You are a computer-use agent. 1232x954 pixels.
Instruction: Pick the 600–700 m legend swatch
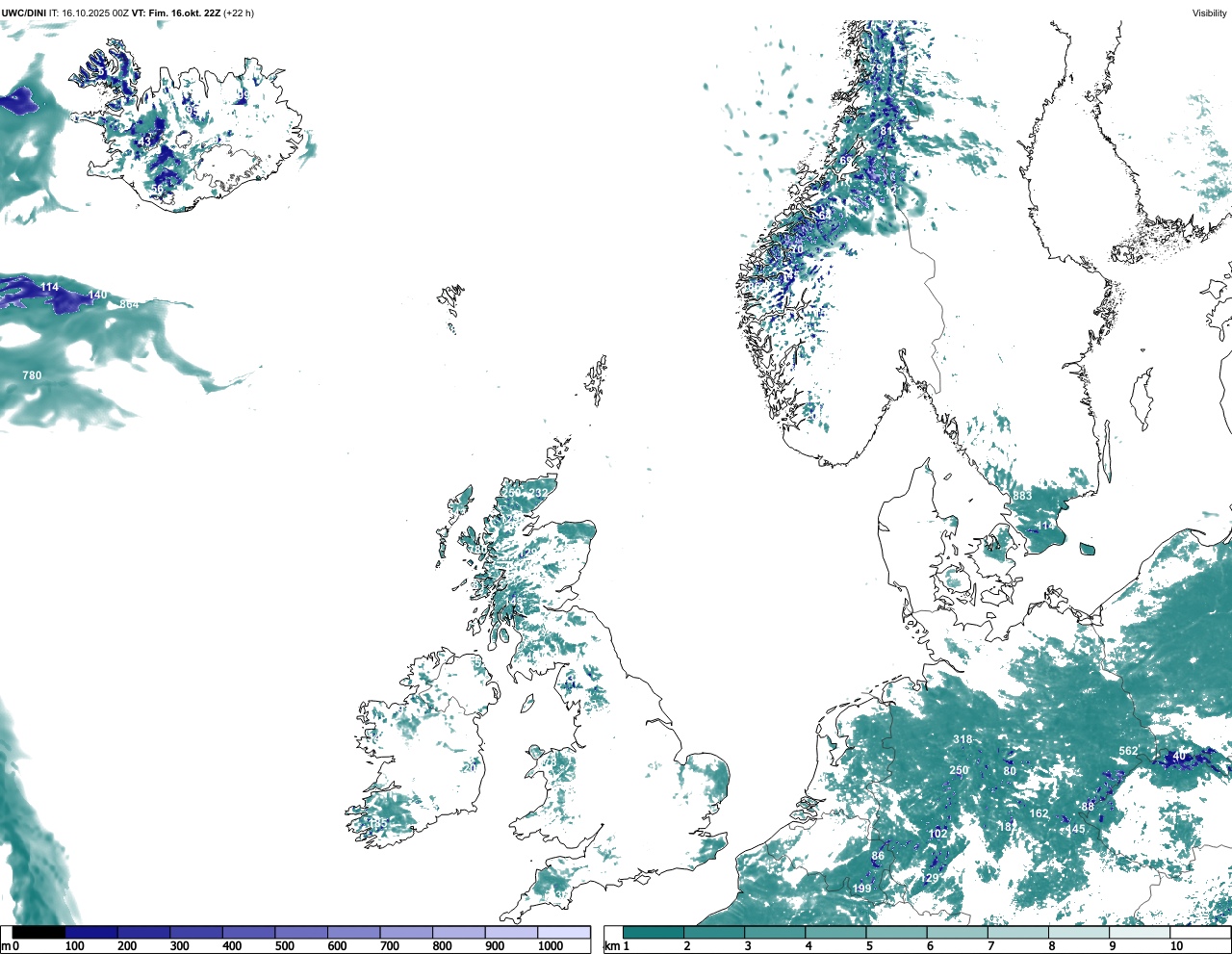click(x=353, y=932)
